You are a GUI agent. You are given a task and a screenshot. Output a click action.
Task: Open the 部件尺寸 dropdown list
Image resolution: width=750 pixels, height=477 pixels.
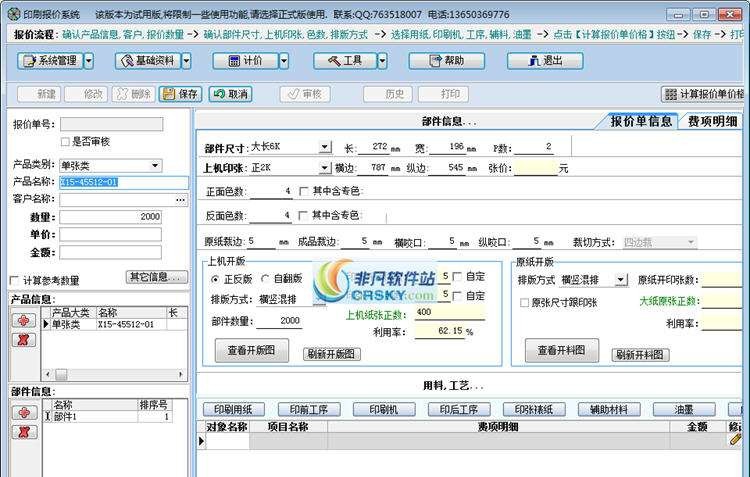point(324,147)
